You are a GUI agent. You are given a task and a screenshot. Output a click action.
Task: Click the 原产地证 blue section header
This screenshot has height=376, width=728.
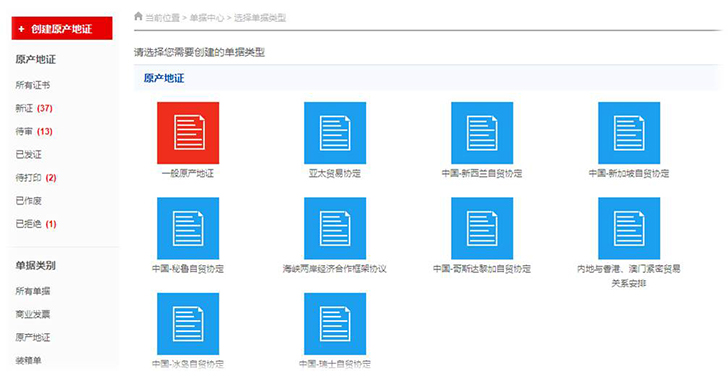point(164,78)
